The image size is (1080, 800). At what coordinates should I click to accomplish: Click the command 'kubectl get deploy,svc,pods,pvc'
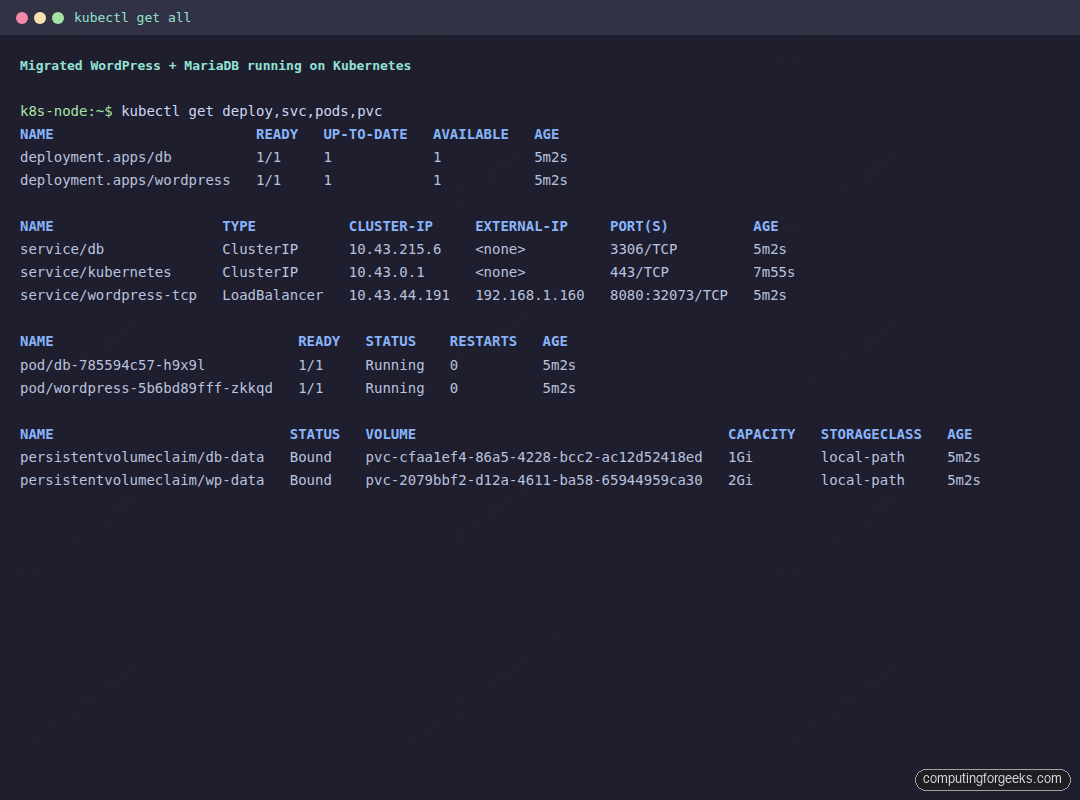click(251, 112)
